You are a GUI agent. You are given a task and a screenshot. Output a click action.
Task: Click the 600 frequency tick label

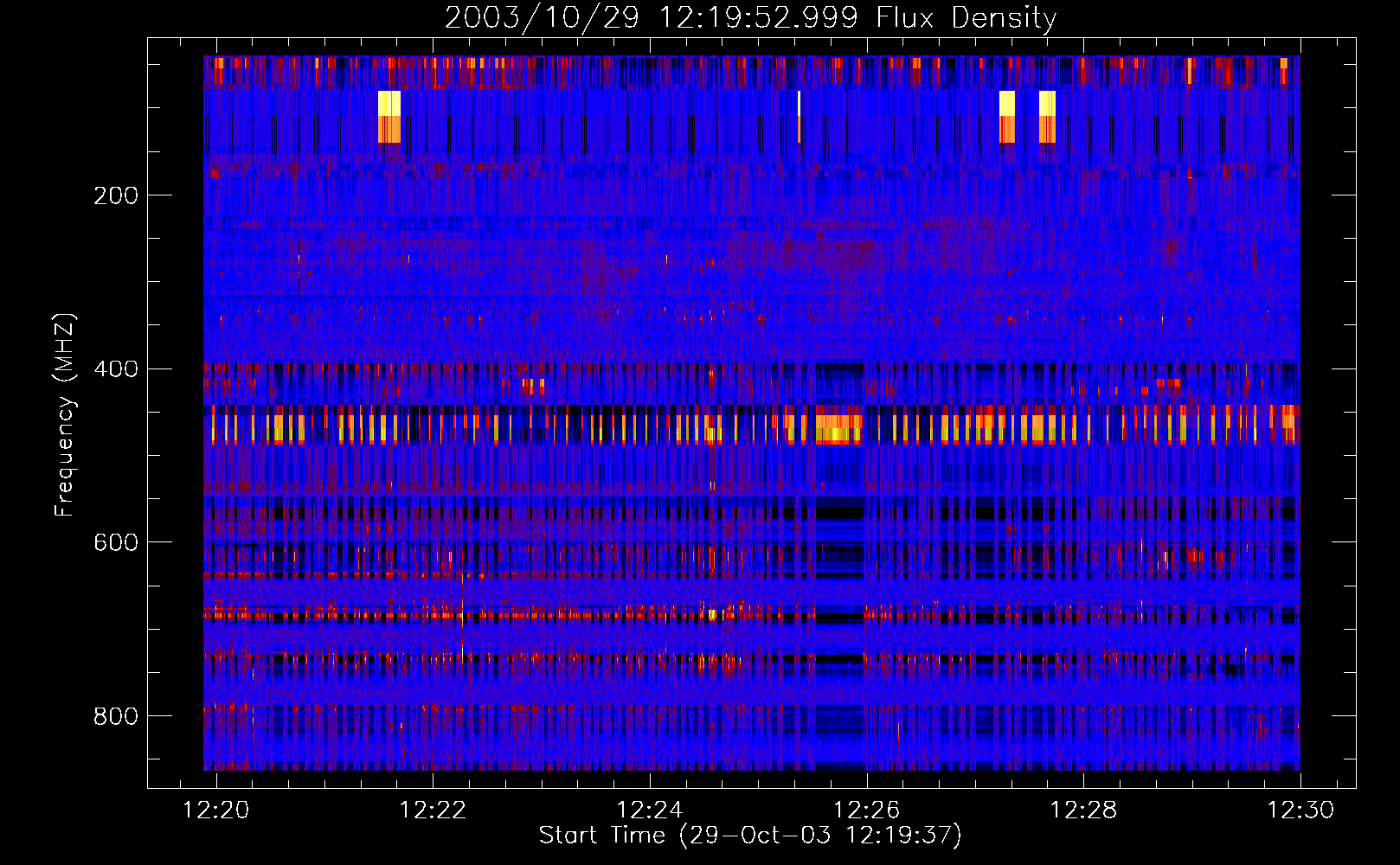[116, 542]
